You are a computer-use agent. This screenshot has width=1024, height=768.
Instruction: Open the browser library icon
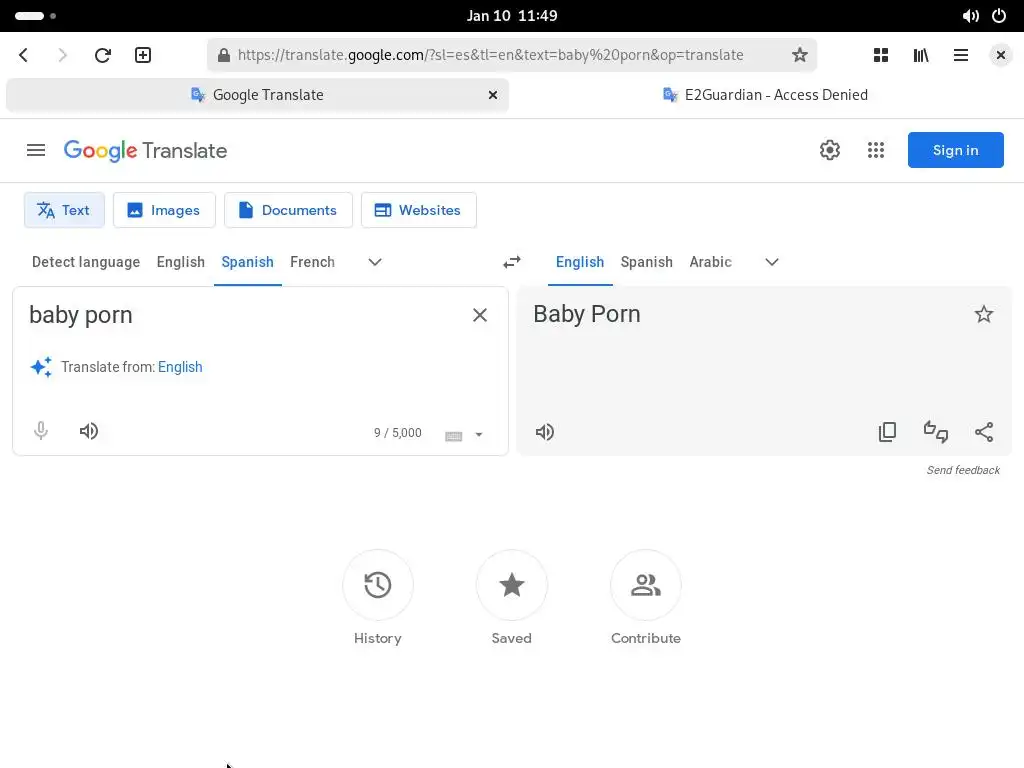921,55
